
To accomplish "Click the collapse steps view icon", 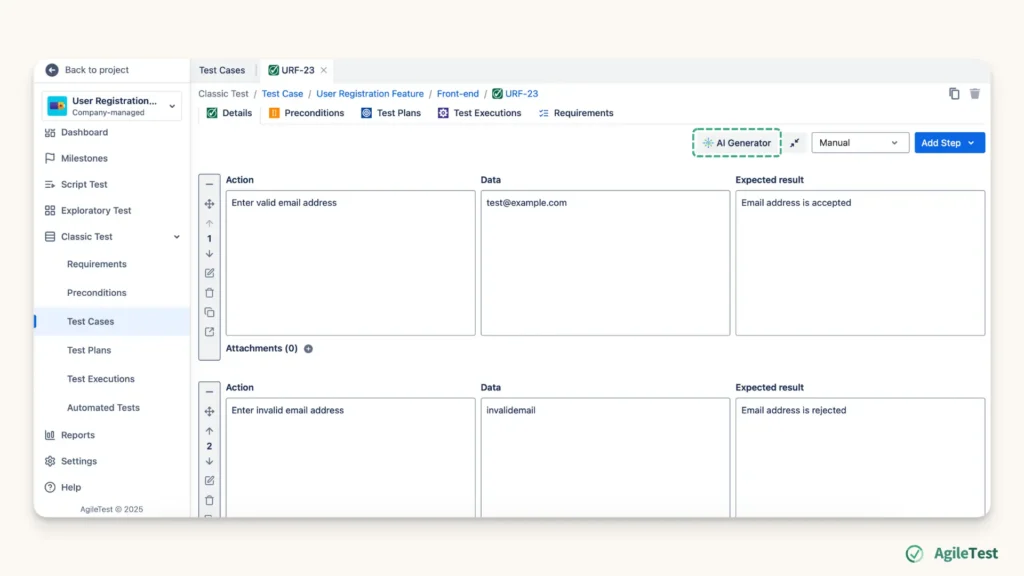I will (x=794, y=143).
